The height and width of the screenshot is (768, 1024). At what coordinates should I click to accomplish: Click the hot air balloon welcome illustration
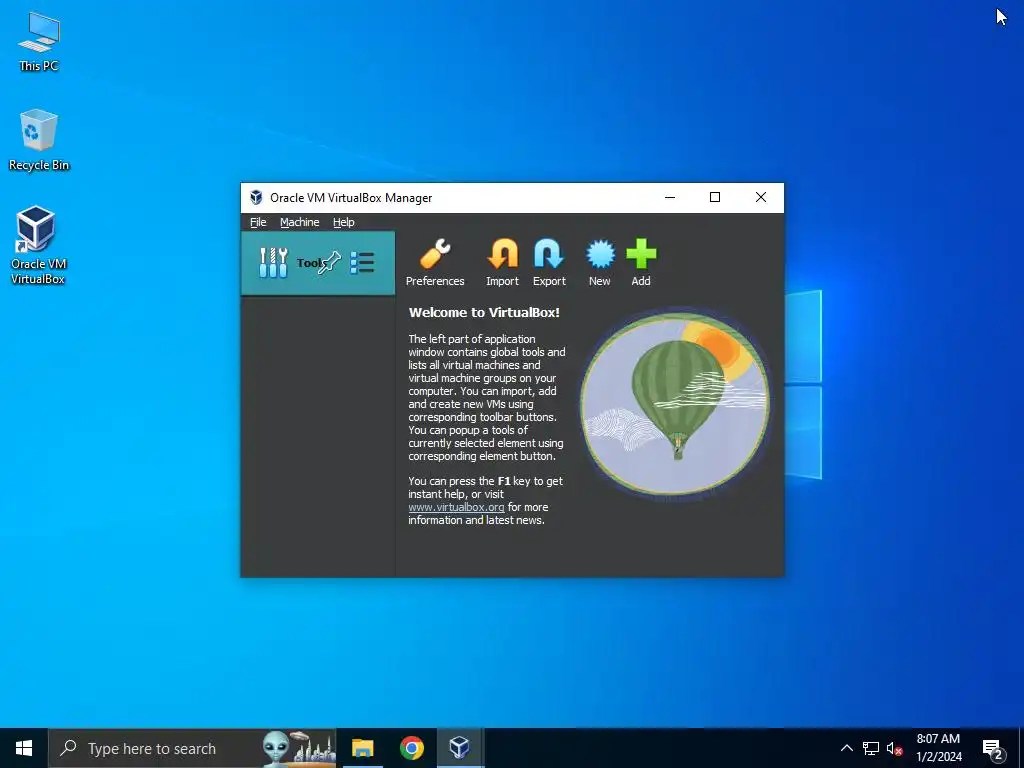(675, 404)
